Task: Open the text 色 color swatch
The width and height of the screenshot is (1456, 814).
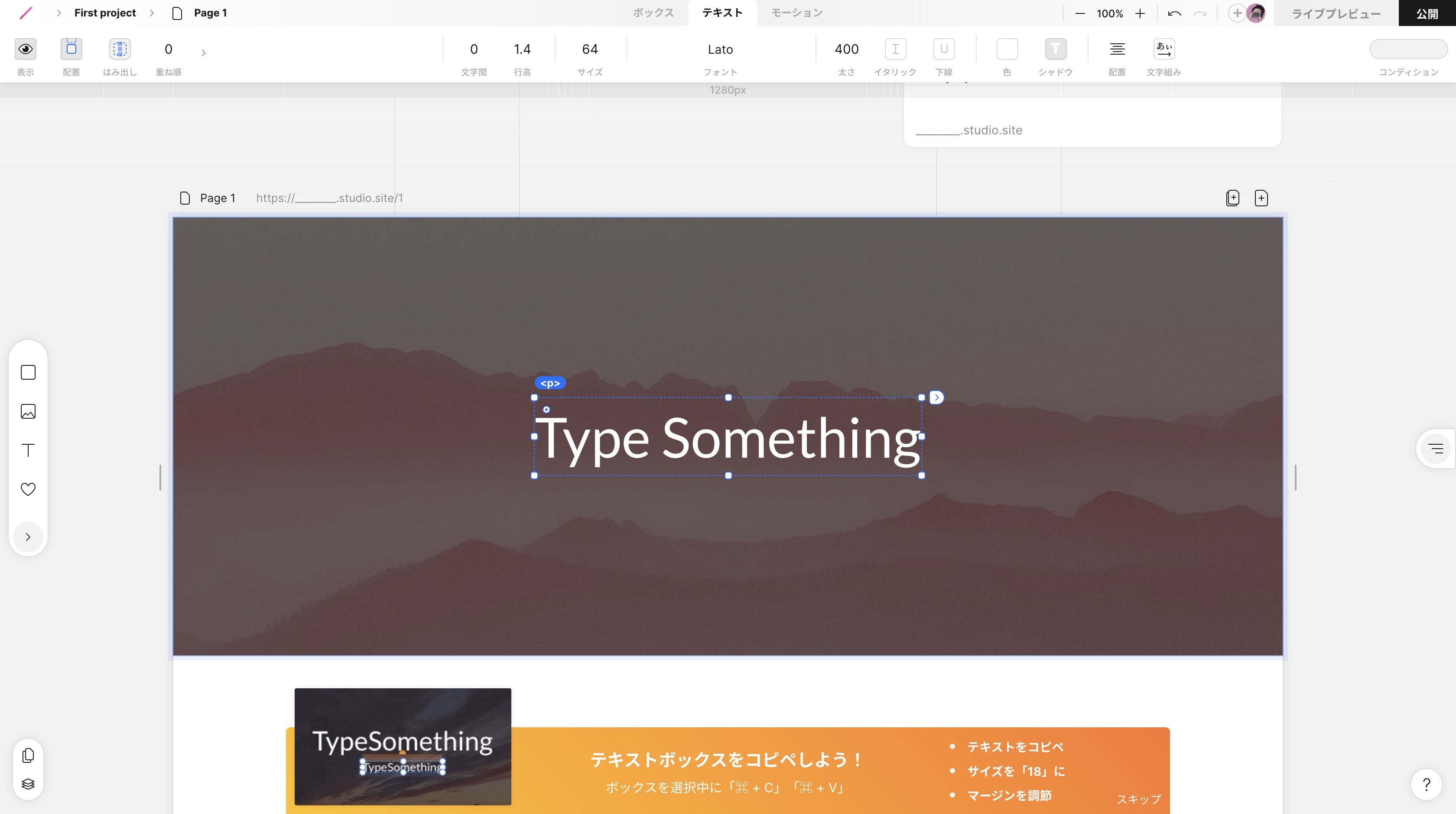Action: pos(1007,49)
